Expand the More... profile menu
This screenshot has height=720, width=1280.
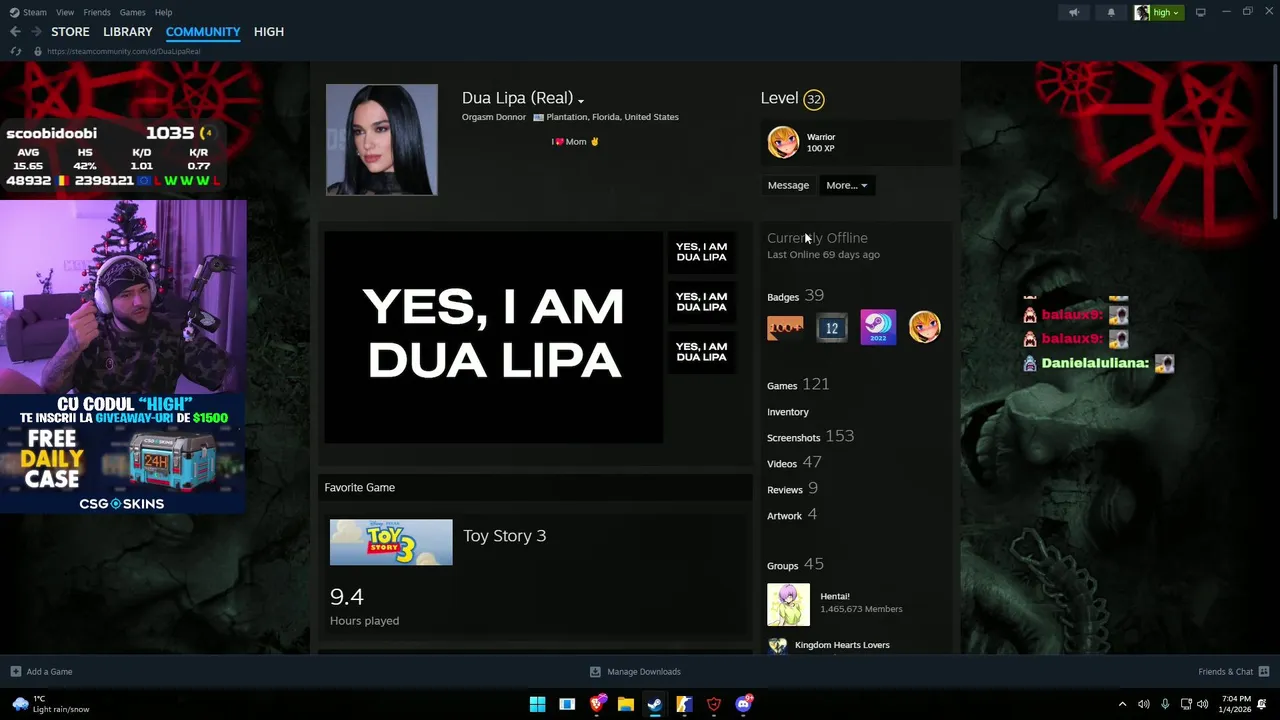846,185
